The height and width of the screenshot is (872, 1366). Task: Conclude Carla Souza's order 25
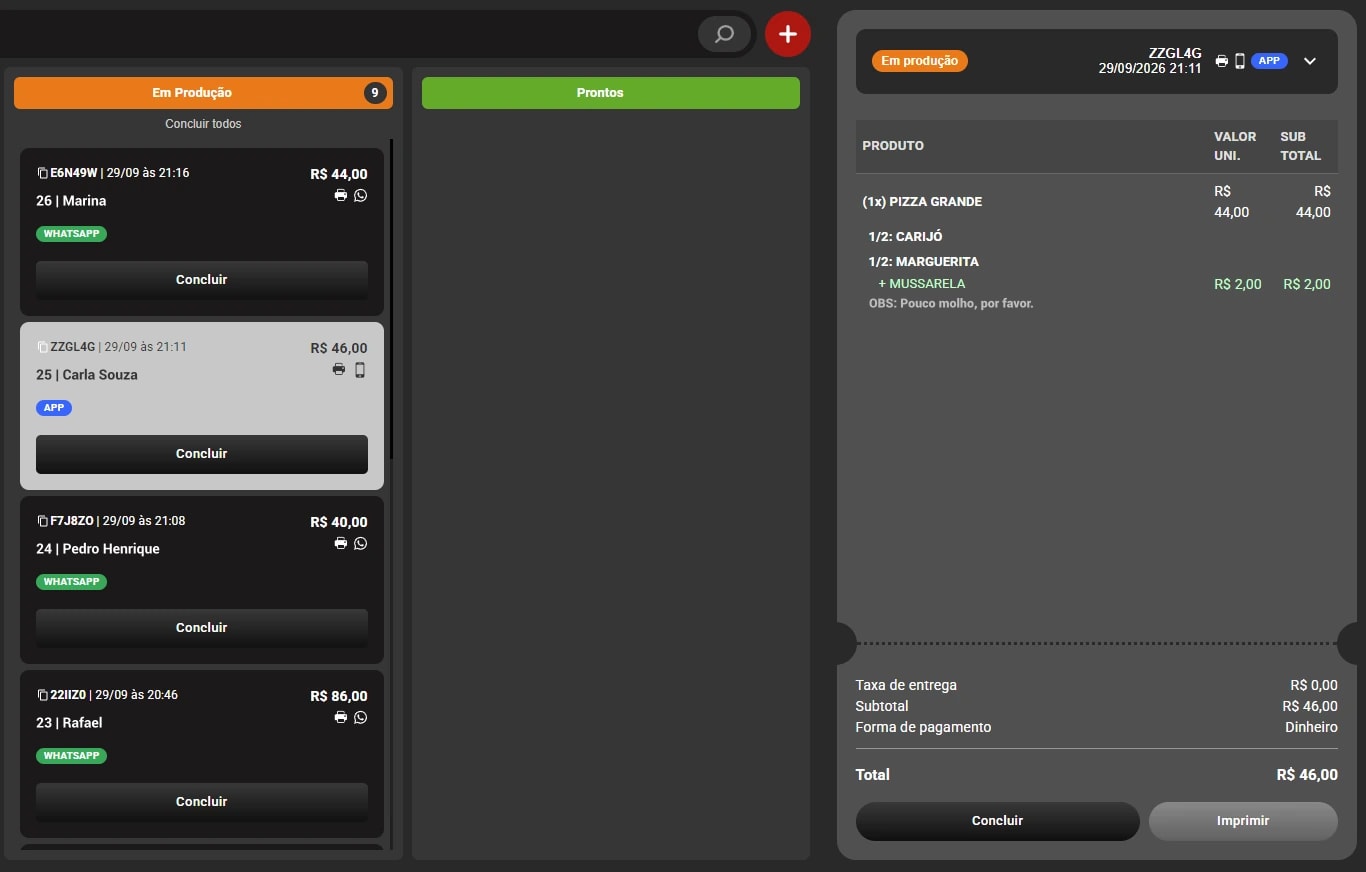click(202, 454)
